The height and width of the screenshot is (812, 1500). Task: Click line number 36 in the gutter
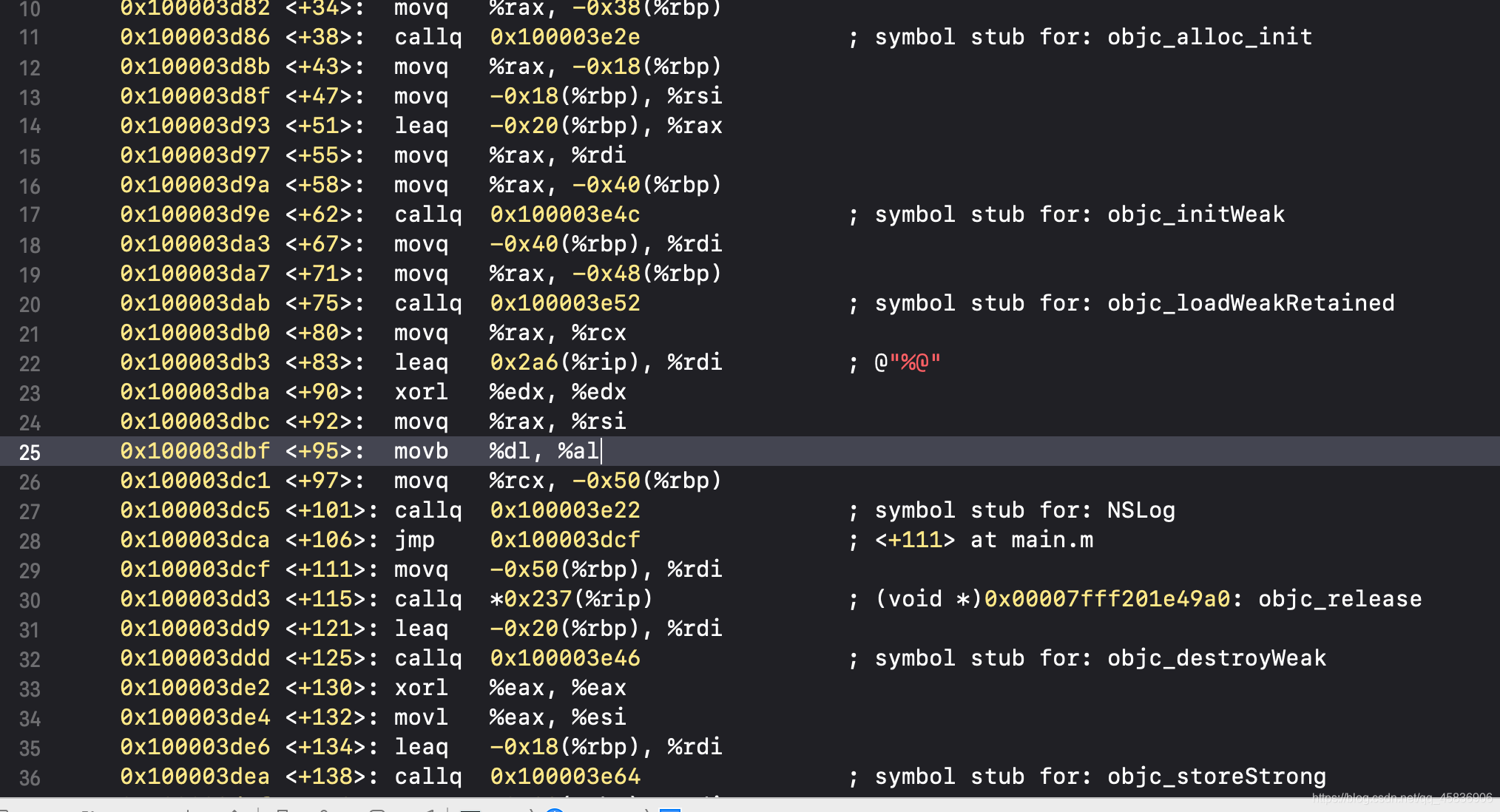coord(30,777)
